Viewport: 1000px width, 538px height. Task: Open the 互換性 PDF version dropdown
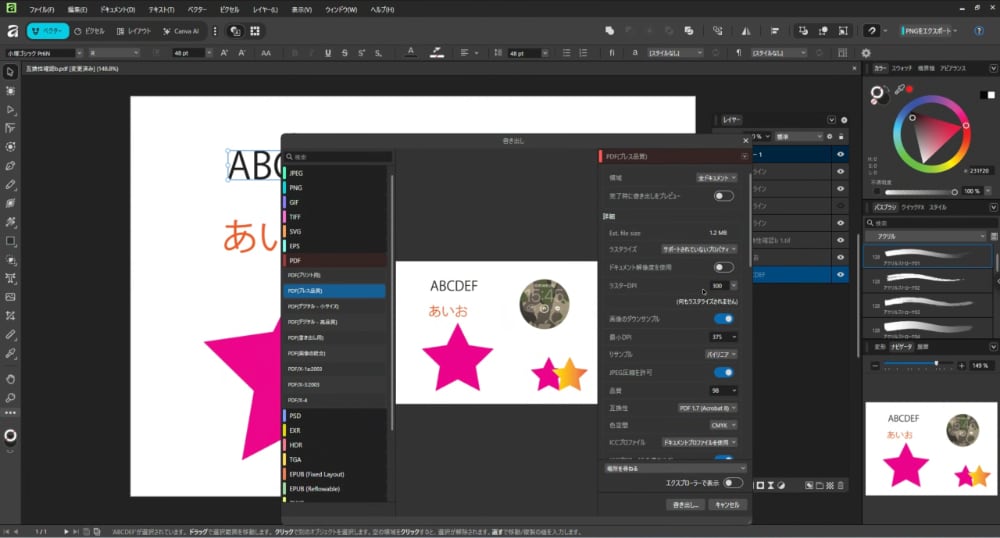tap(708, 408)
